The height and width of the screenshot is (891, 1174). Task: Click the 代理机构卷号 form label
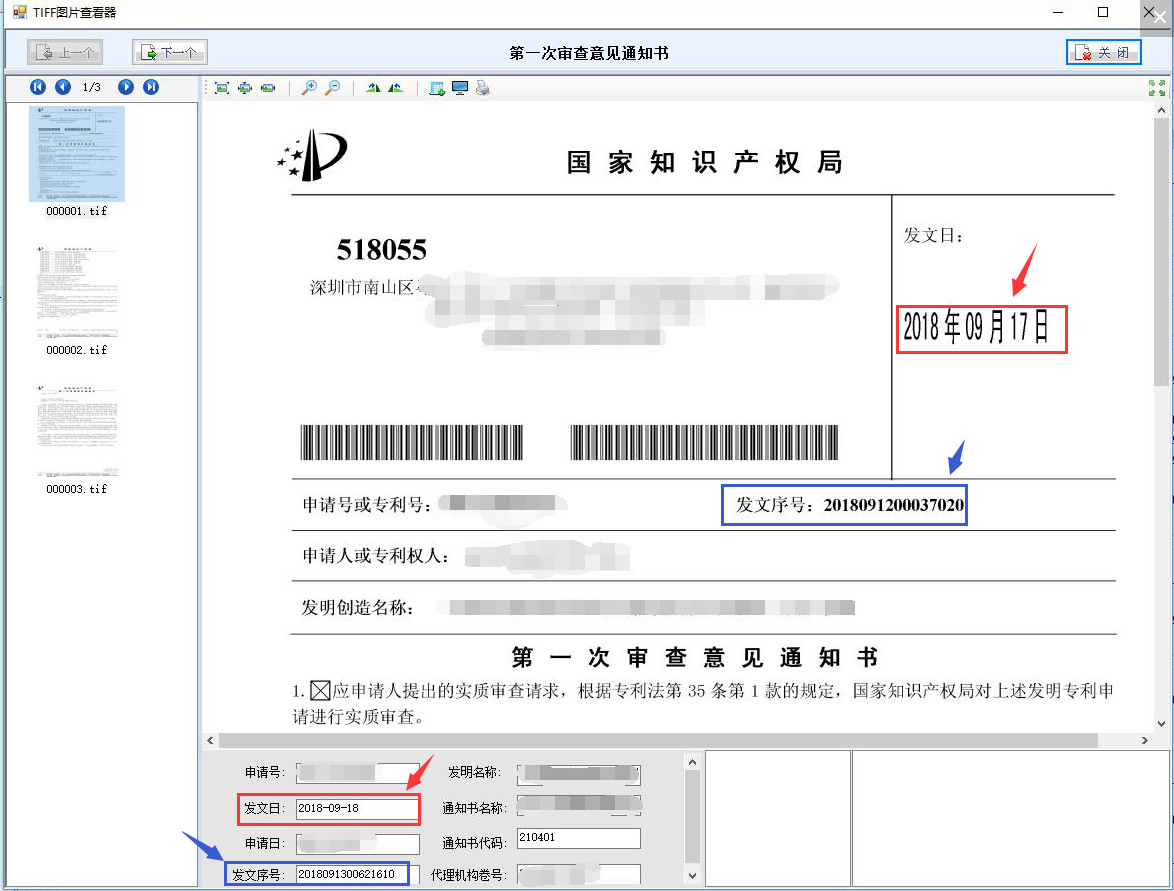click(469, 875)
